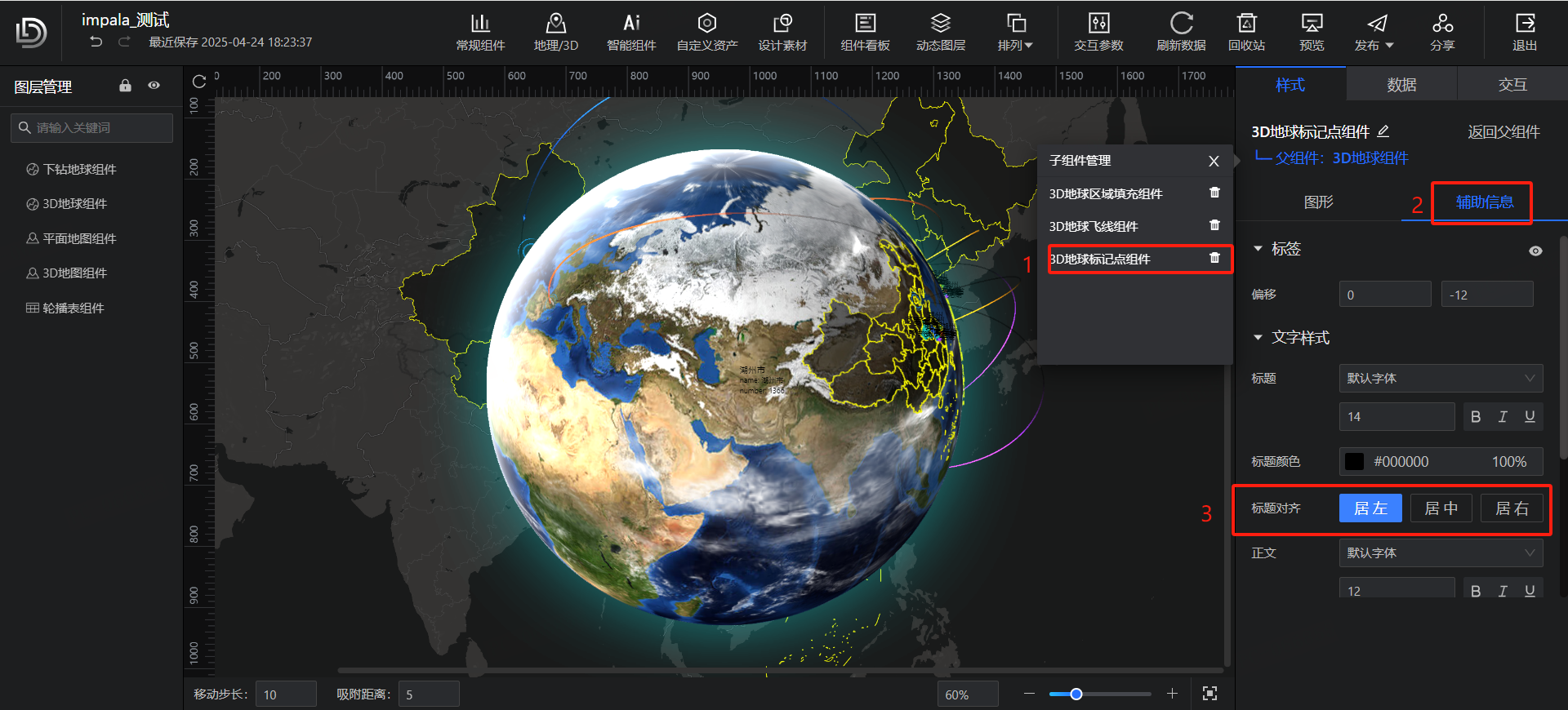1568x710 pixels.
Task: Open the 排列 arrangement dropdown
Action: point(1015,32)
